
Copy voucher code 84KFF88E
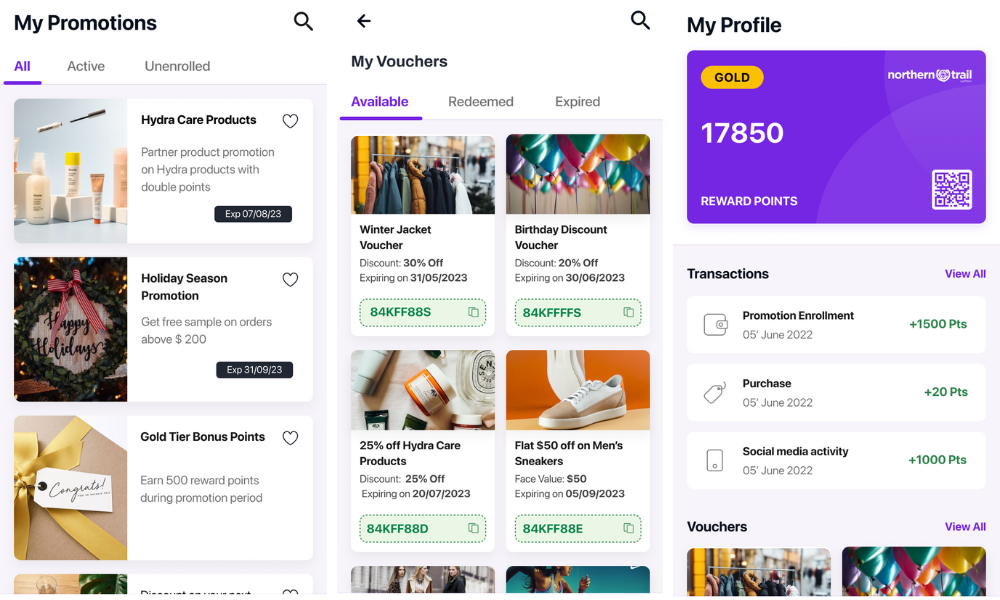pyautogui.click(x=628, y=528)
